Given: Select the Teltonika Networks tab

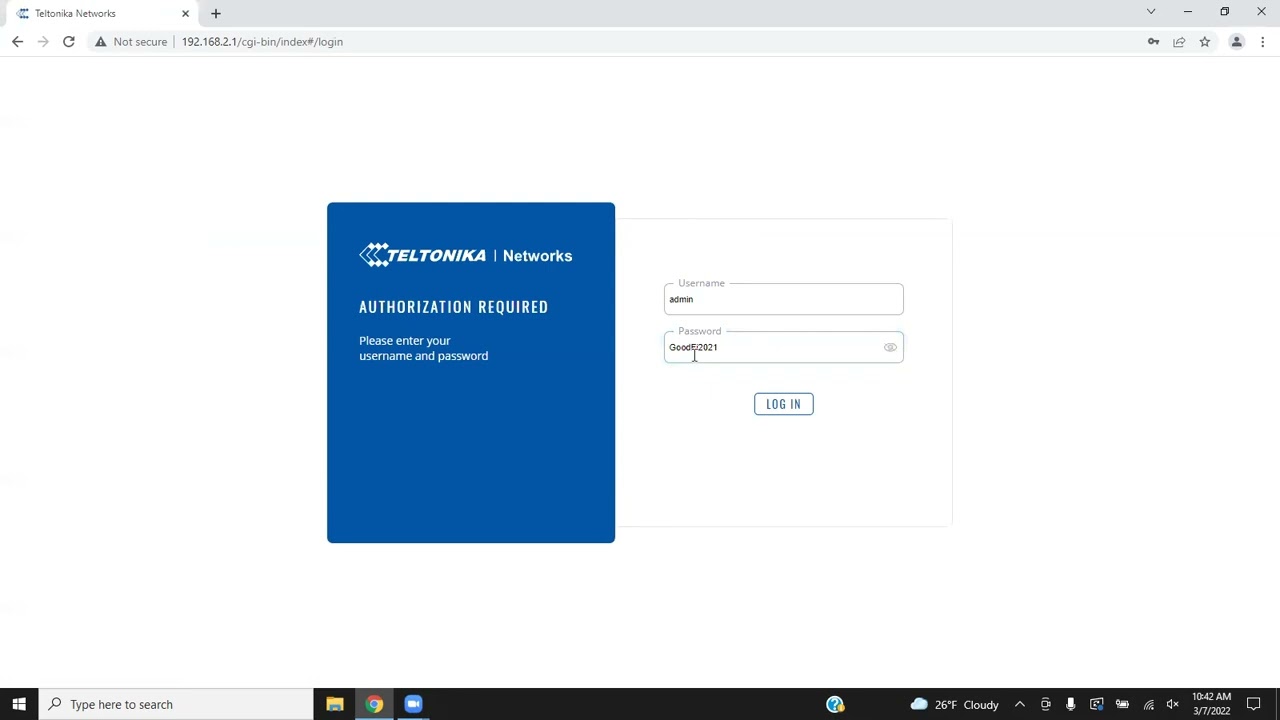Looking at the screenshot, I should click(100, 14).
